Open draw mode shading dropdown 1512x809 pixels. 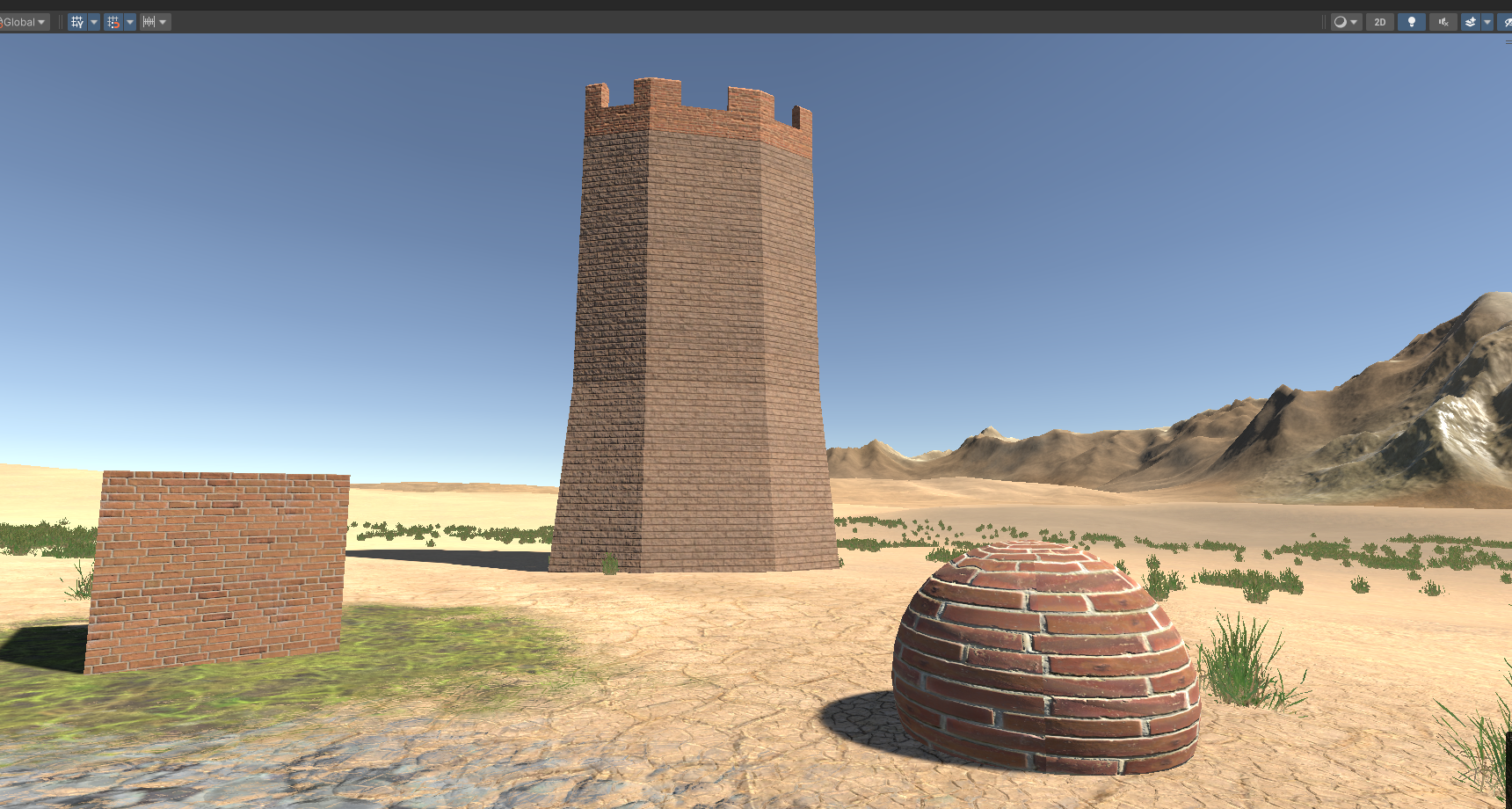tap(1345, 22)
